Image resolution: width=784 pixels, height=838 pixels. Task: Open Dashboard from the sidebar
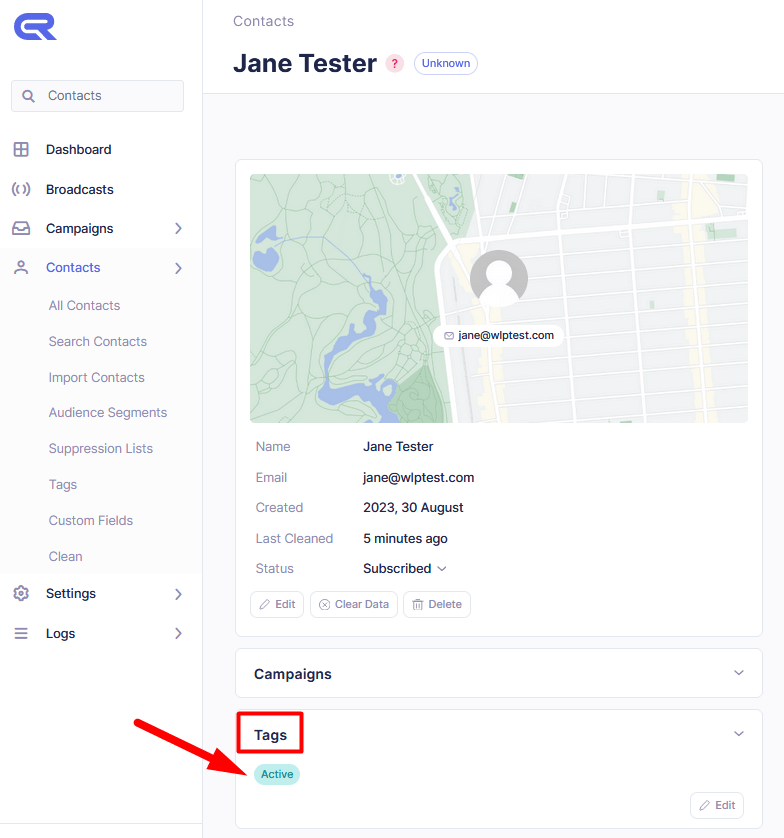79,150
